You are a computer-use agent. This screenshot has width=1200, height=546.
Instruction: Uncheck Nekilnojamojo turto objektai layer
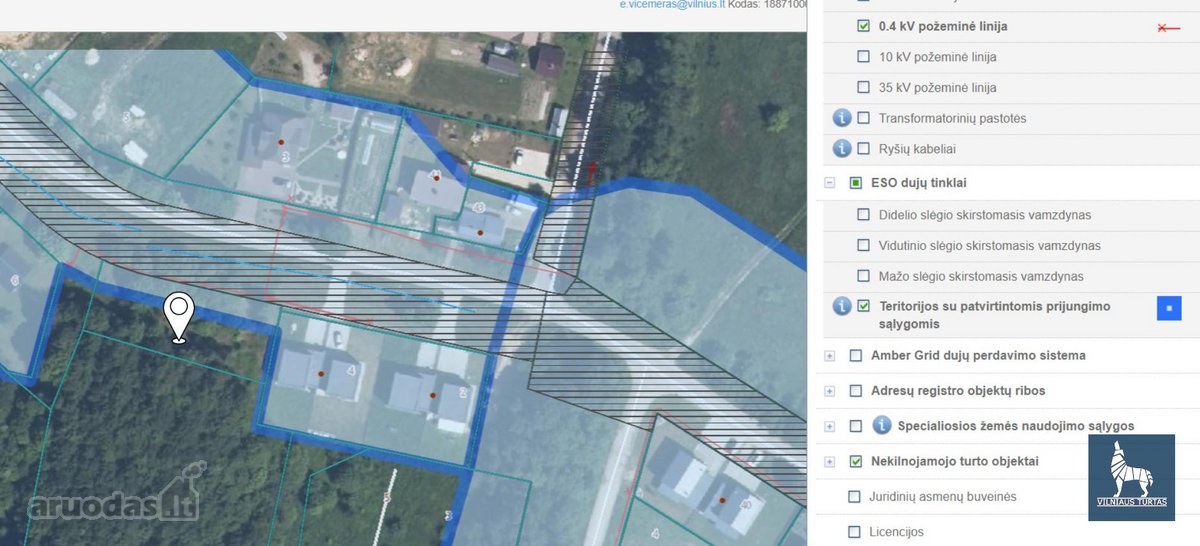click(855, 461)
